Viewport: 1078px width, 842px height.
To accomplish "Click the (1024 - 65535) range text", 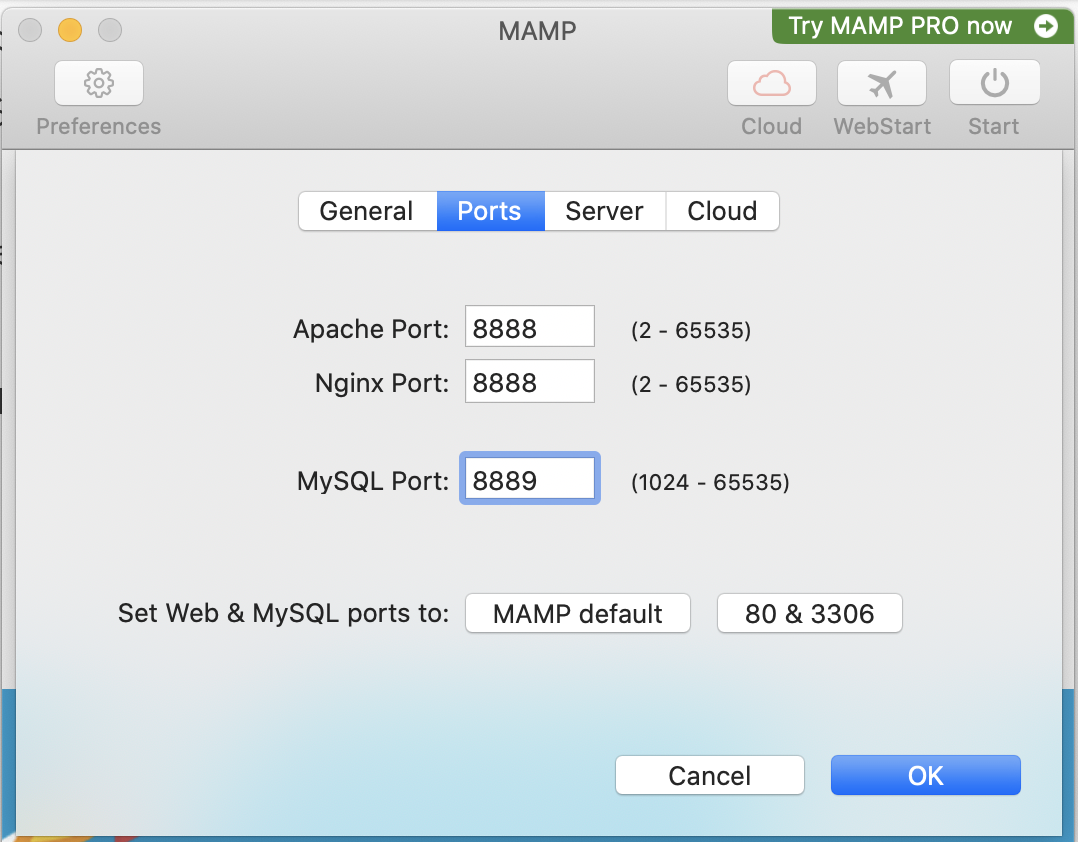I will [x=710, y=482].
